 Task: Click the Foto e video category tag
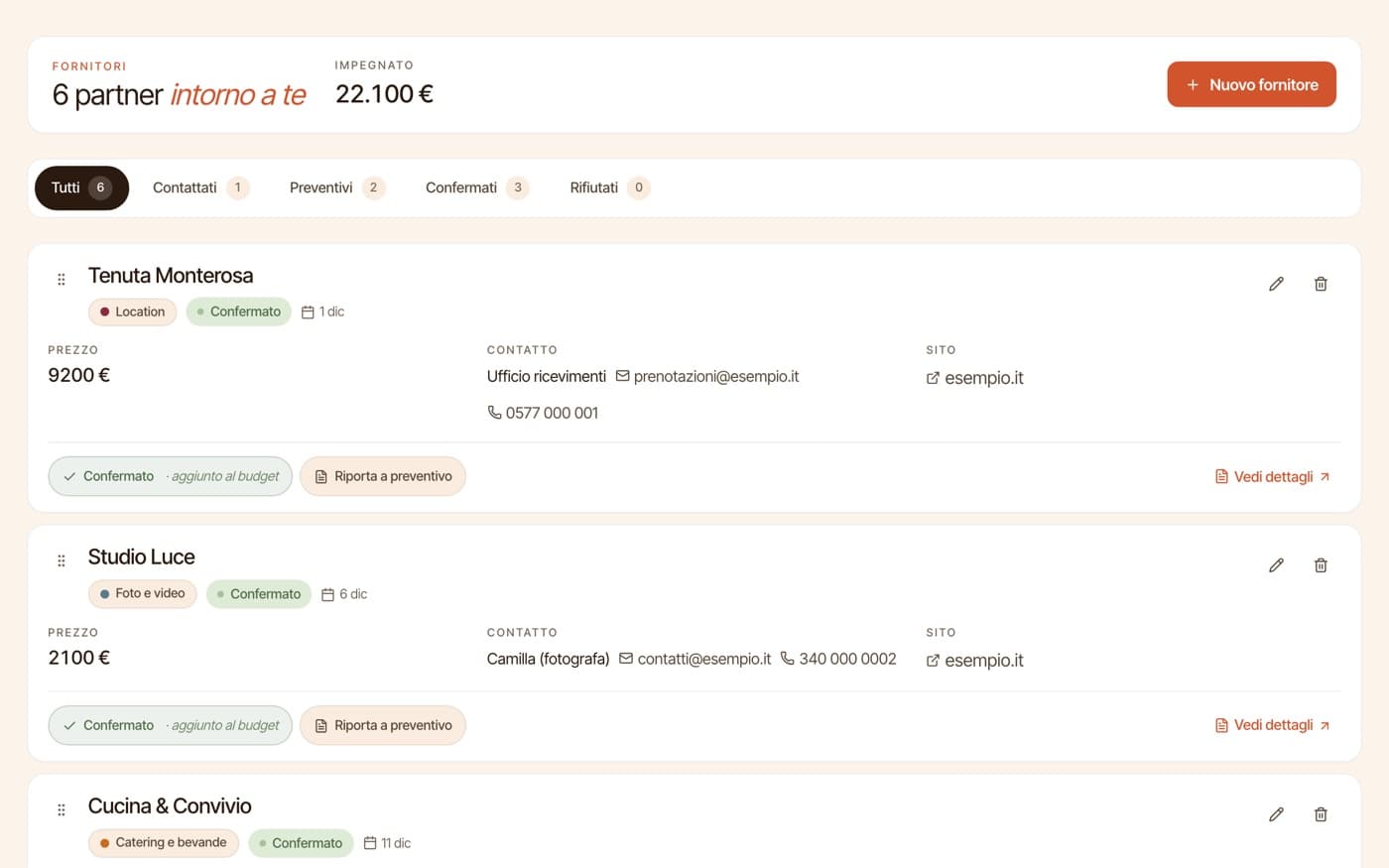coord(142,593)
